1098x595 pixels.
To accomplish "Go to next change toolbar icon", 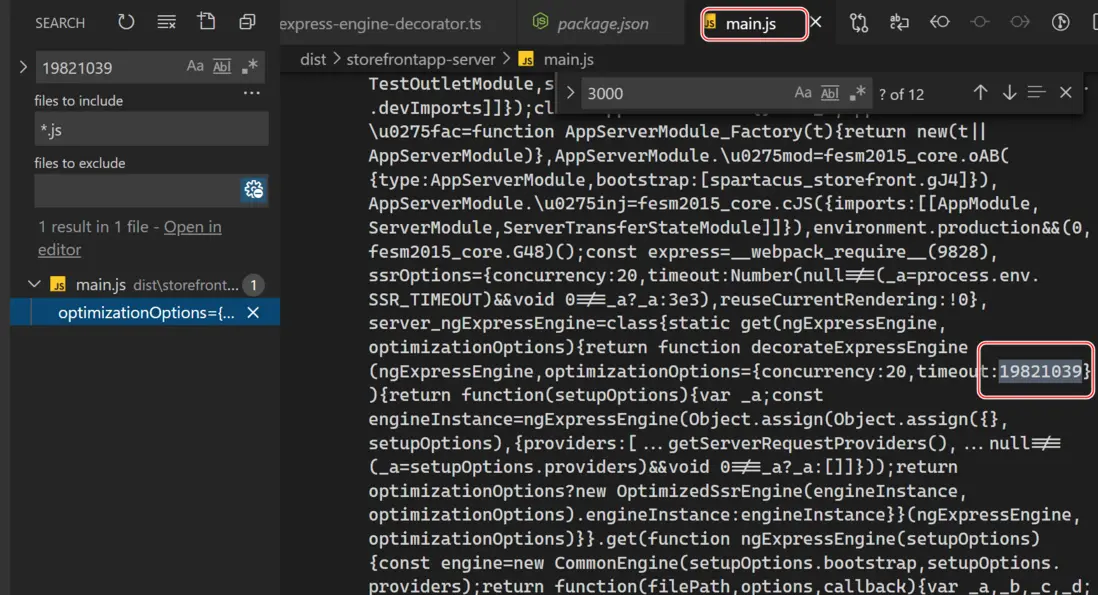I will (x=1020, y=22).
